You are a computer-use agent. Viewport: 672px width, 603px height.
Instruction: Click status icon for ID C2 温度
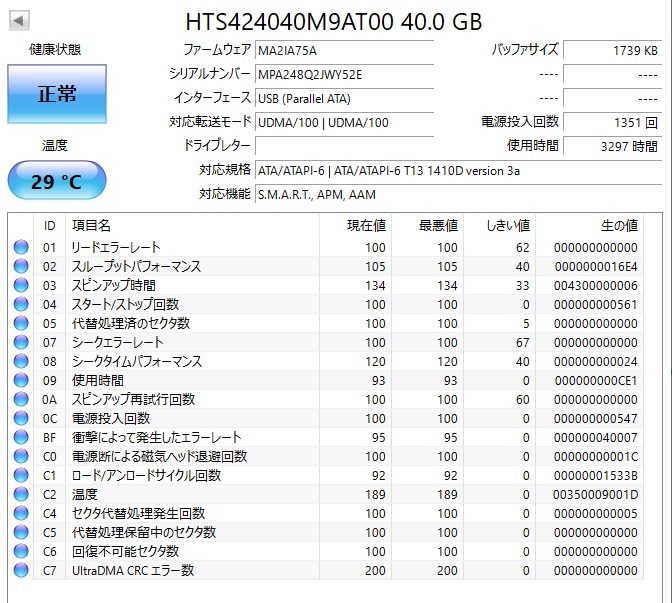pyautogui.click(x=21, y=494)
